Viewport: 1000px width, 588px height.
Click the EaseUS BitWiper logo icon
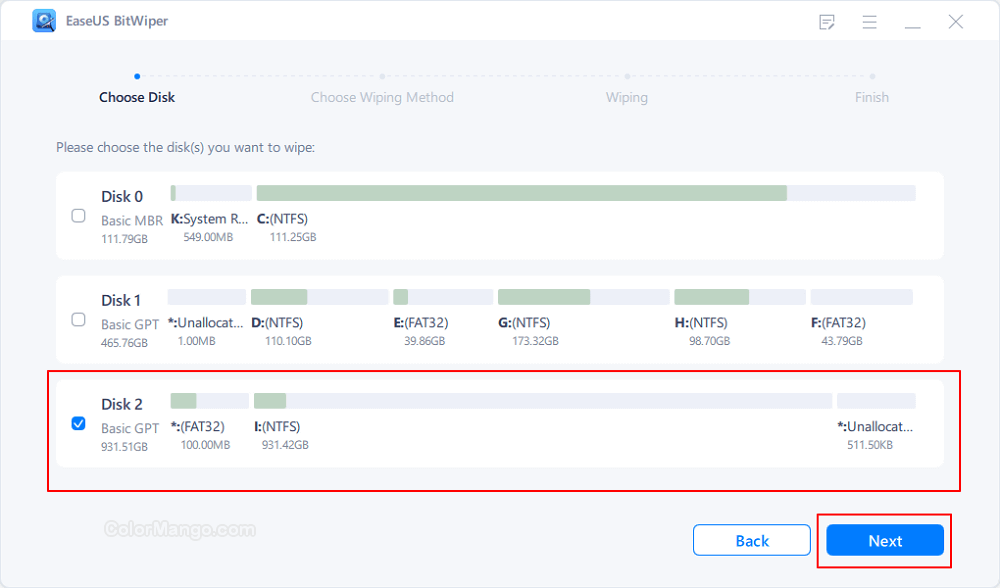tap(44, 21)
